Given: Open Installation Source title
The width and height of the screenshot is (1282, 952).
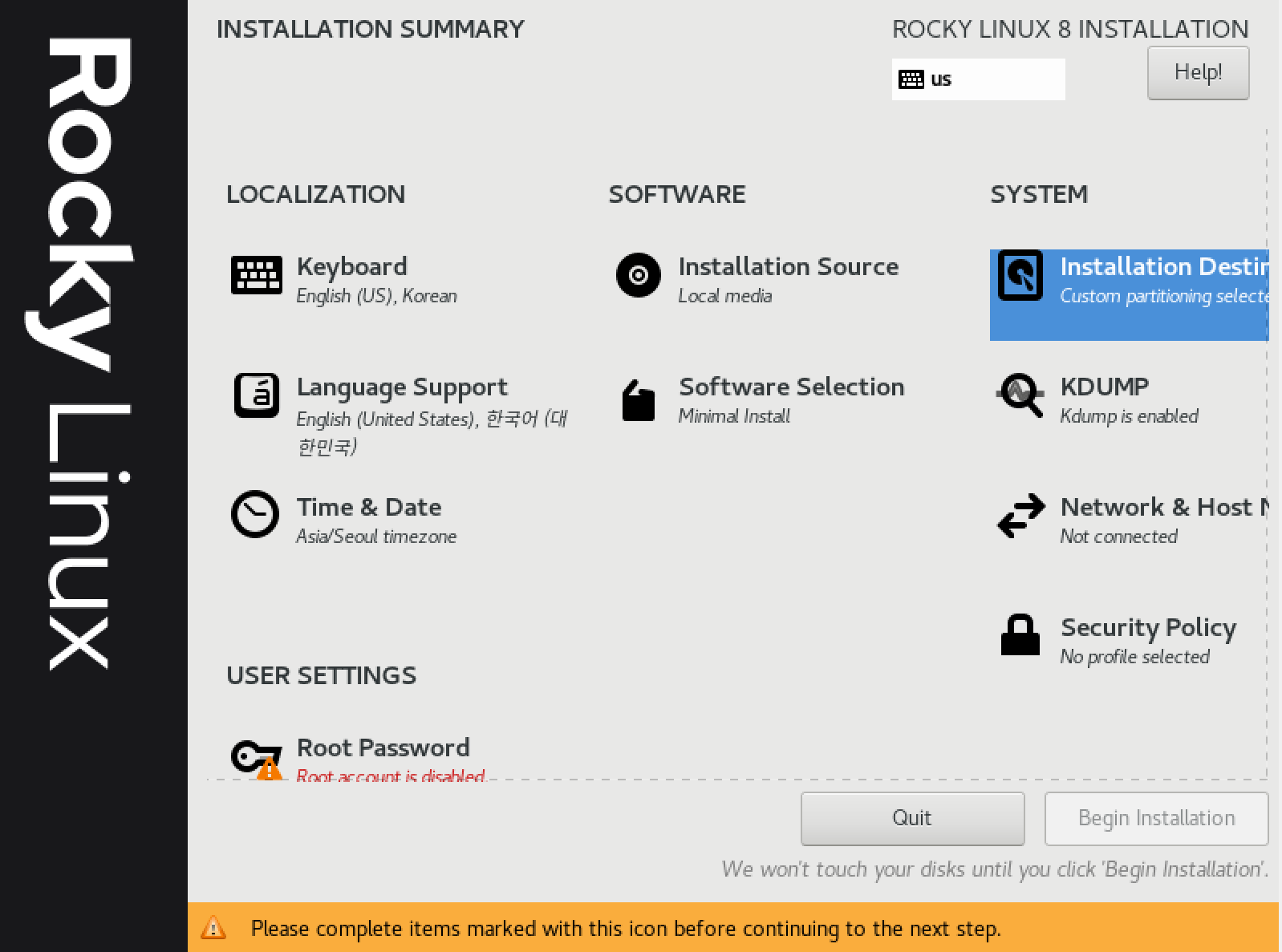Looking at the screenshot, I should point(789,266).
